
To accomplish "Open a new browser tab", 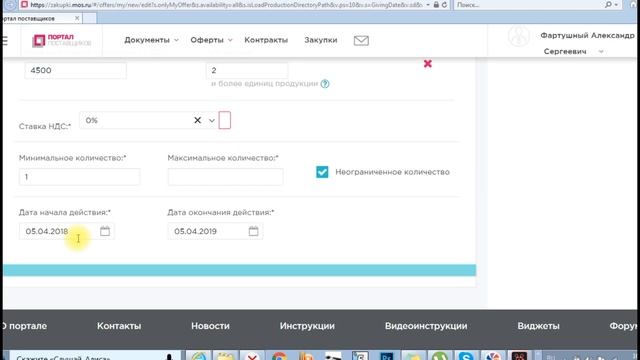I will pos(90,18).
